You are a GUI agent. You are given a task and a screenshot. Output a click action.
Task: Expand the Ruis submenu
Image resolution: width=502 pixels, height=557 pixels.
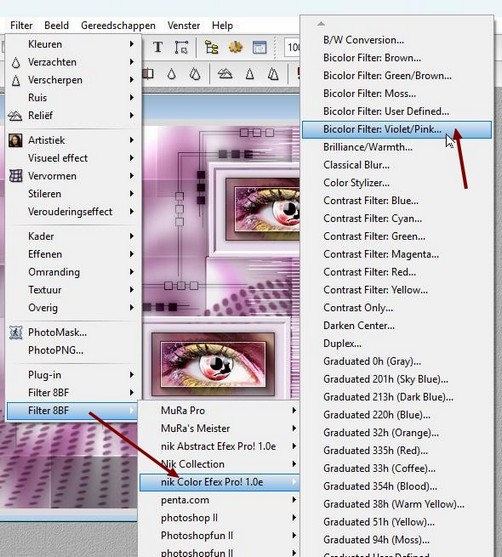click(x=72, y=97)
